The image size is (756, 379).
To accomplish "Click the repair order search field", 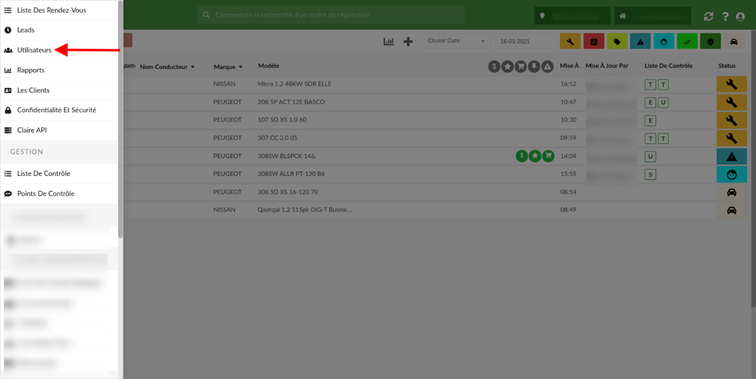I will 331,15.
